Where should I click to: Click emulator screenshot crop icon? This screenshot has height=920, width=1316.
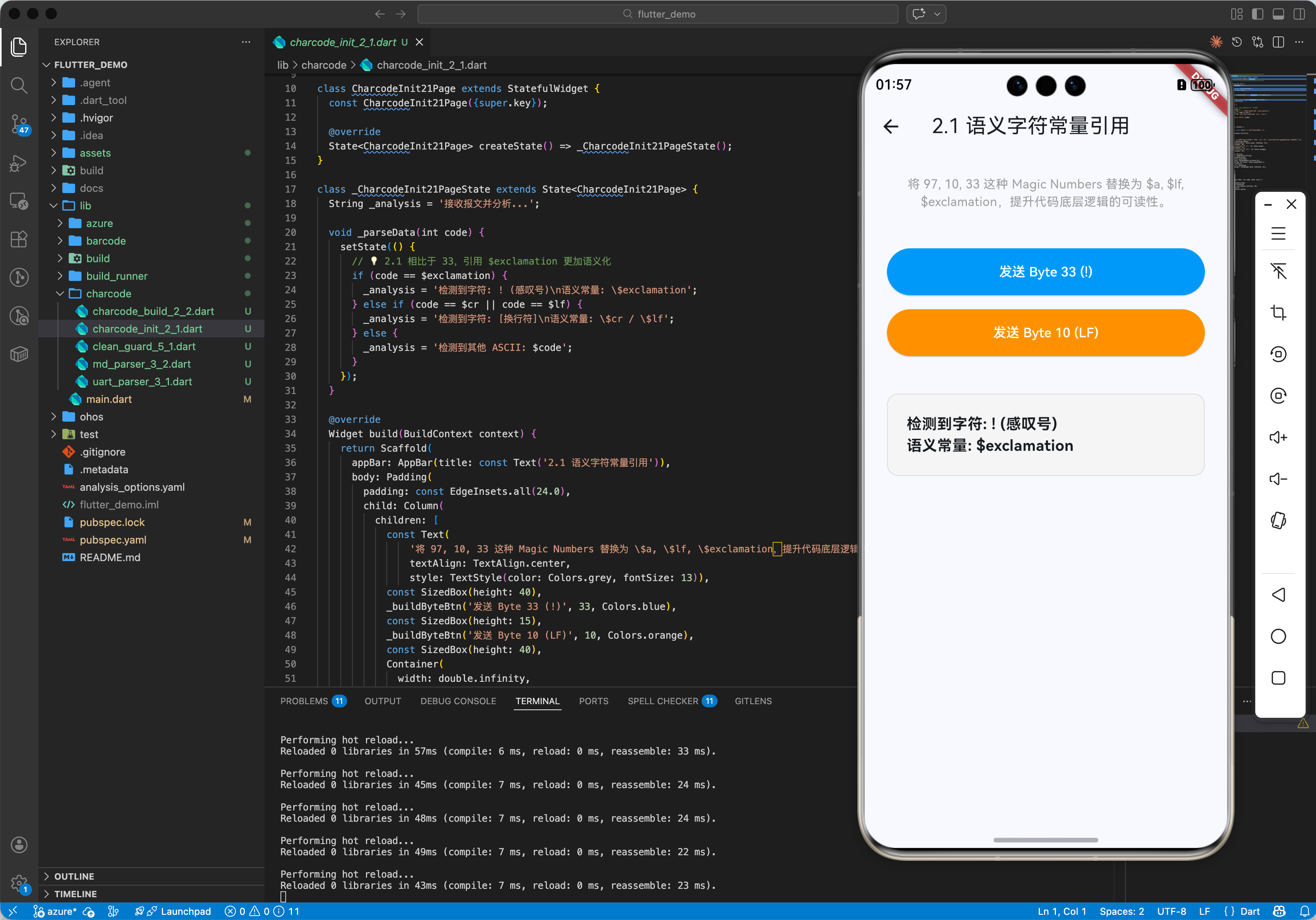coord(1278,313)
